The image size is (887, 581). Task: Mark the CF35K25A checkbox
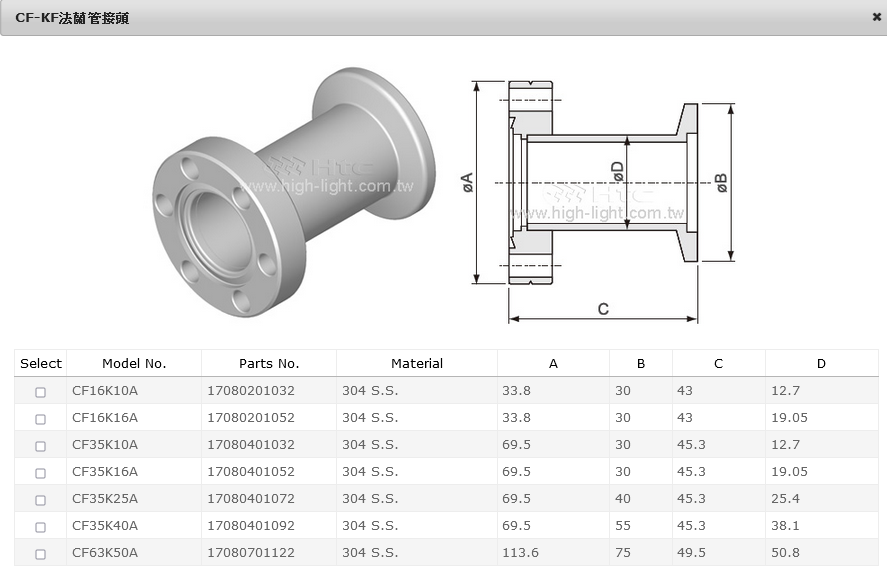click(41, 500)
